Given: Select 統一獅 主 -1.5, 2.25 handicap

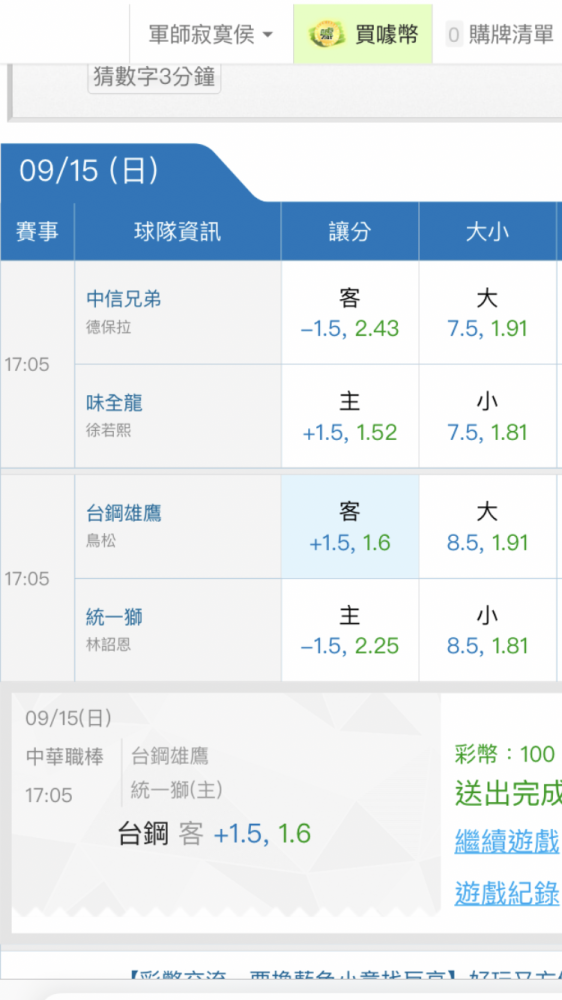Looking at the screenshot, I should coord(350,630).
